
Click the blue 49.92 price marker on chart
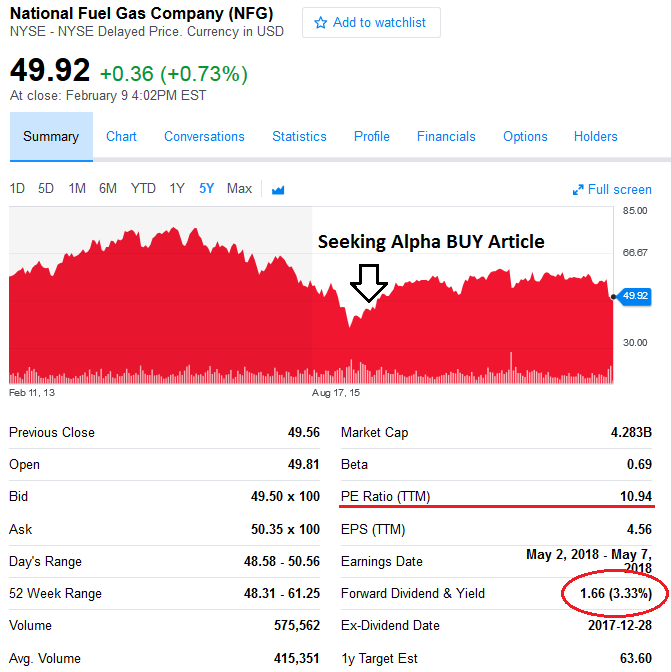pos(635,296)
